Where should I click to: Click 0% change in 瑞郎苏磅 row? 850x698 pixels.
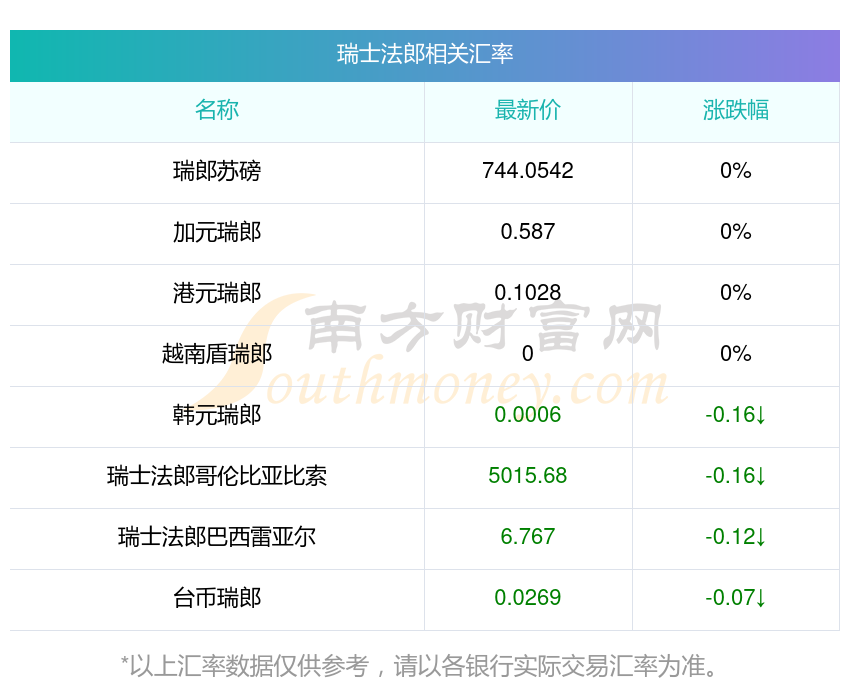click(736, 171)
